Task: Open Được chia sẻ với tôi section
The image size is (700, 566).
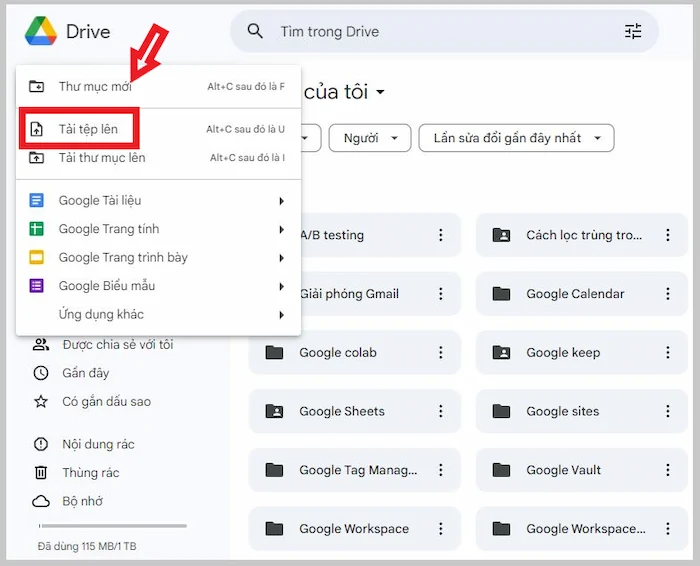Action: pyautogui.click(x=118, y=345)
